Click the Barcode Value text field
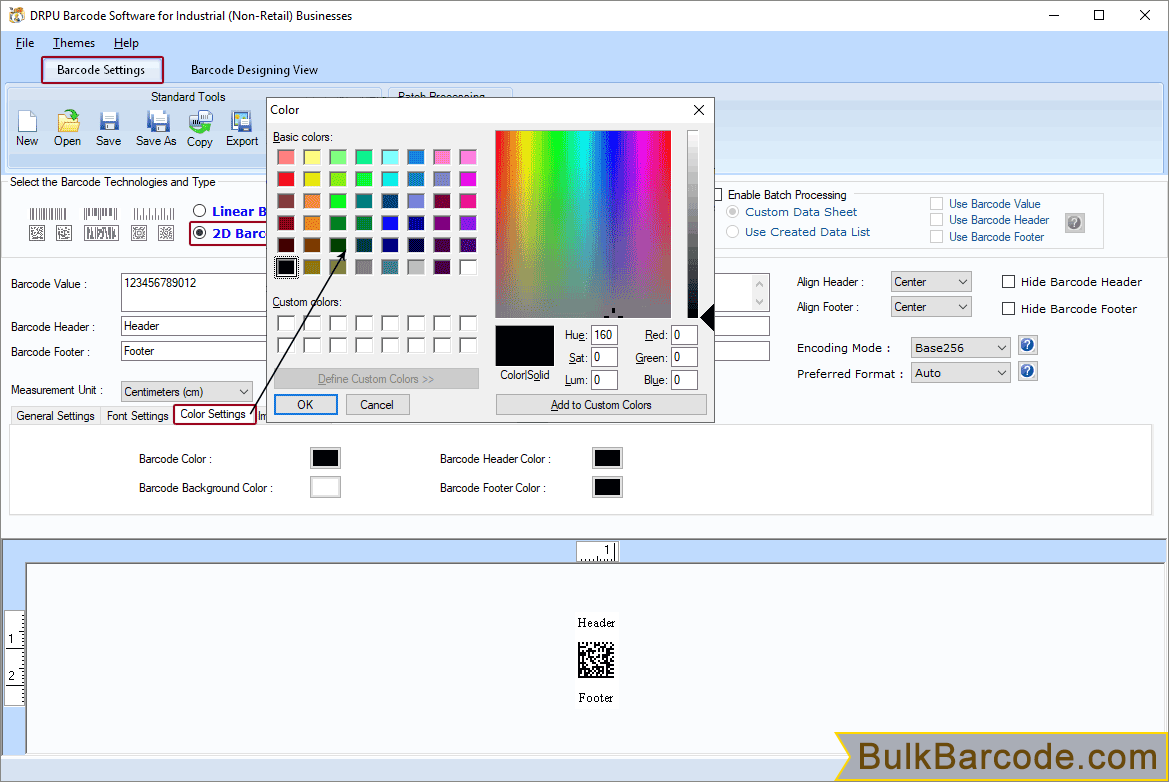 click(194, 292)
